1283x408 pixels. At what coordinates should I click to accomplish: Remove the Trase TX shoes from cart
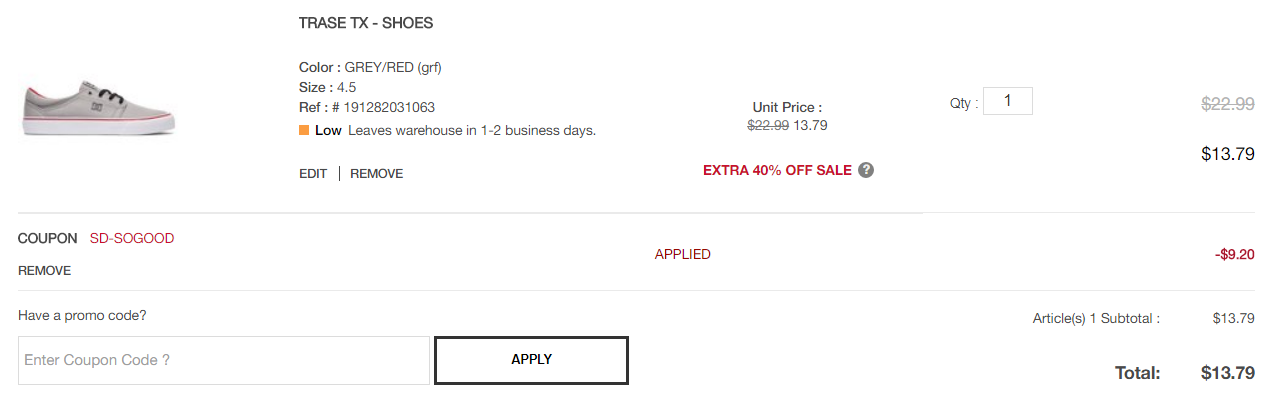377,174
